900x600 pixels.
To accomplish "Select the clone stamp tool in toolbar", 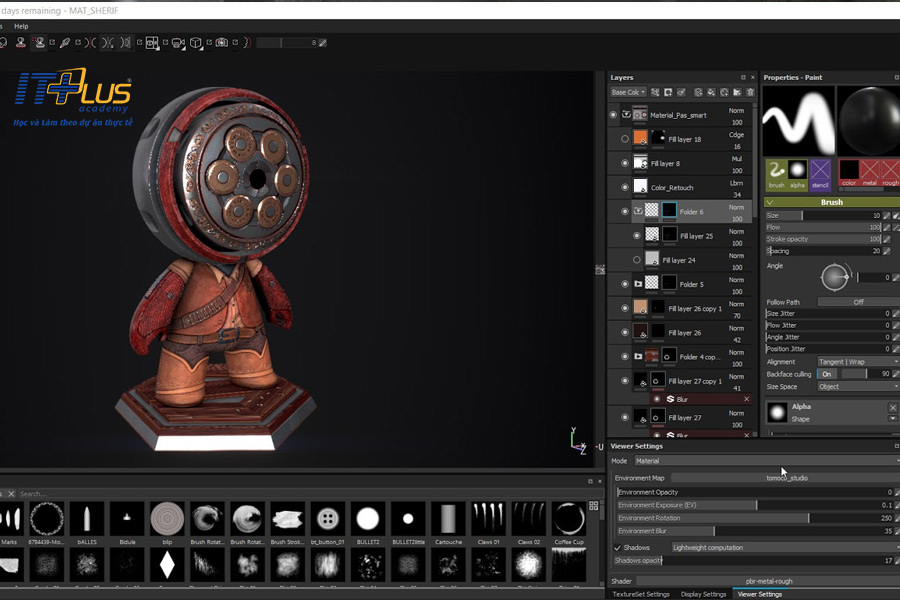I will 40,43.
